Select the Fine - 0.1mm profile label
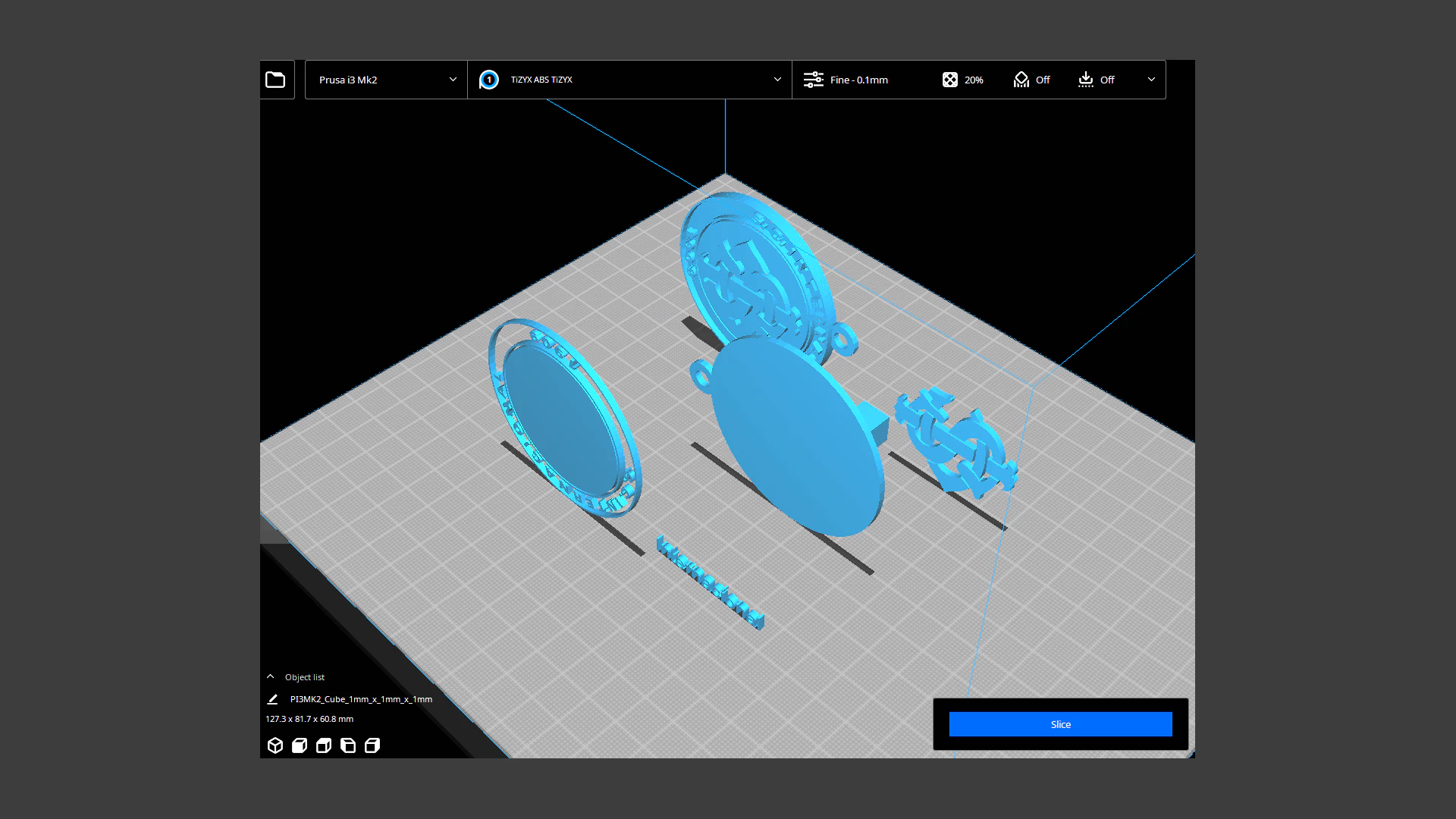Viewport: 1456px width, 819px height. tap(858, 80)
